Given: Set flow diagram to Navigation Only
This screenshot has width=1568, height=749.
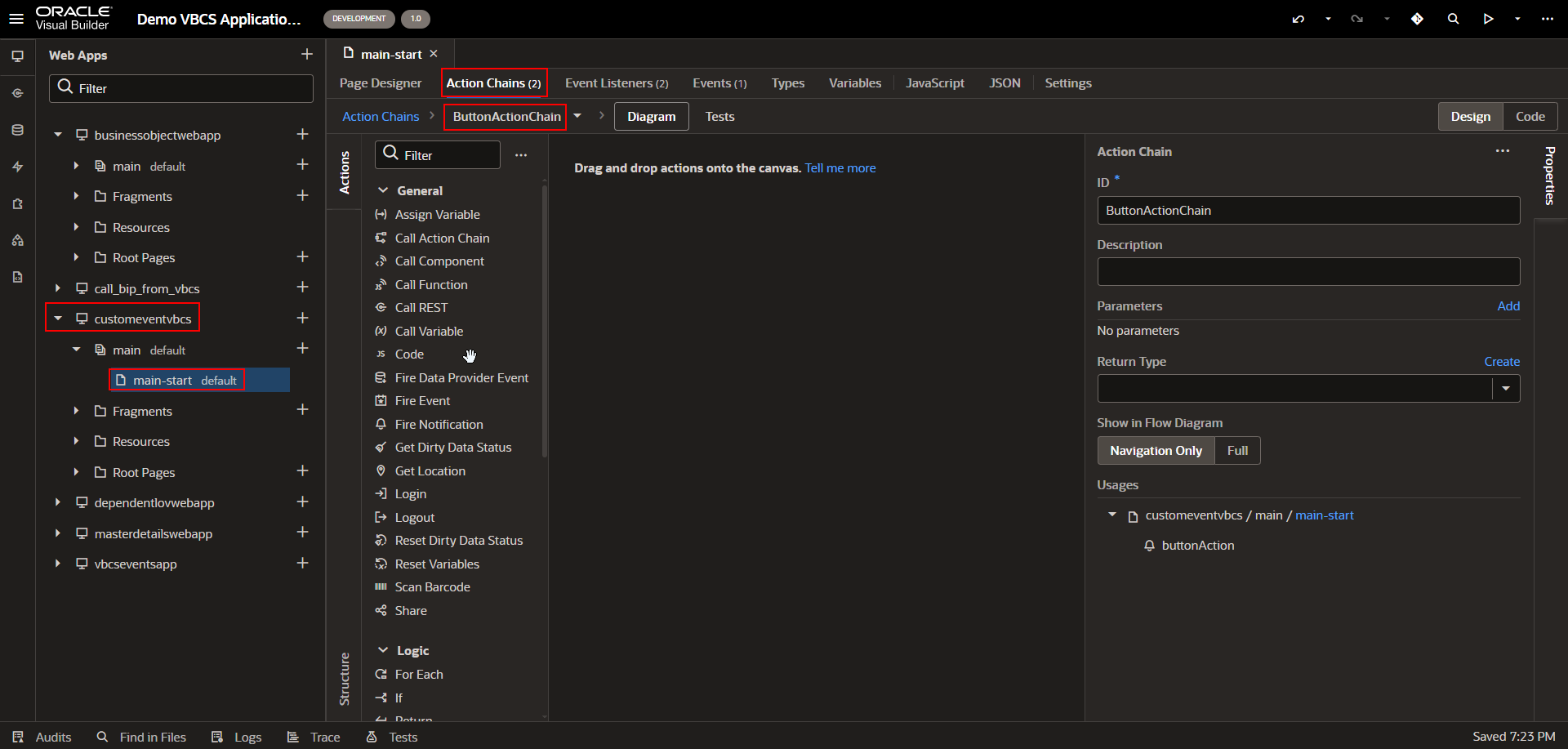Looking at the screenshot, I should point(1156,450).
